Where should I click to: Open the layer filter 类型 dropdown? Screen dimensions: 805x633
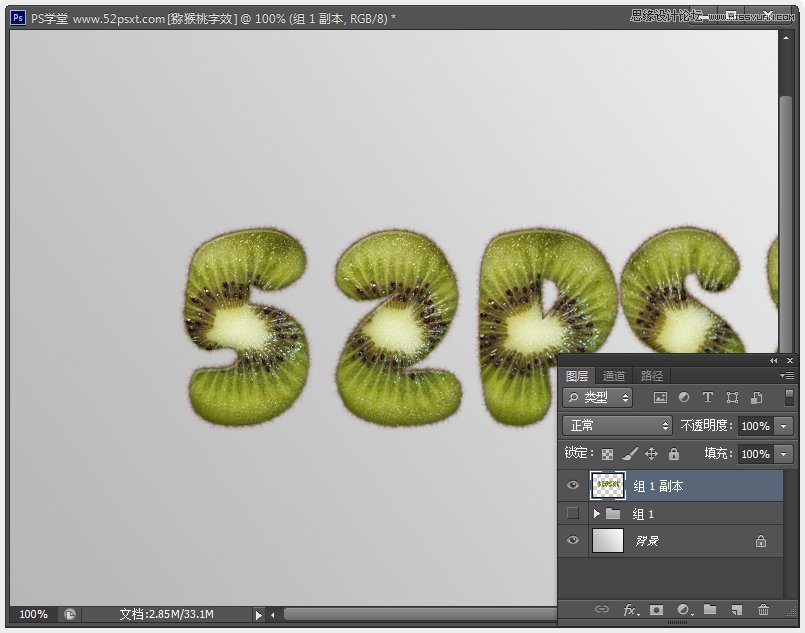tap(598, 398)
